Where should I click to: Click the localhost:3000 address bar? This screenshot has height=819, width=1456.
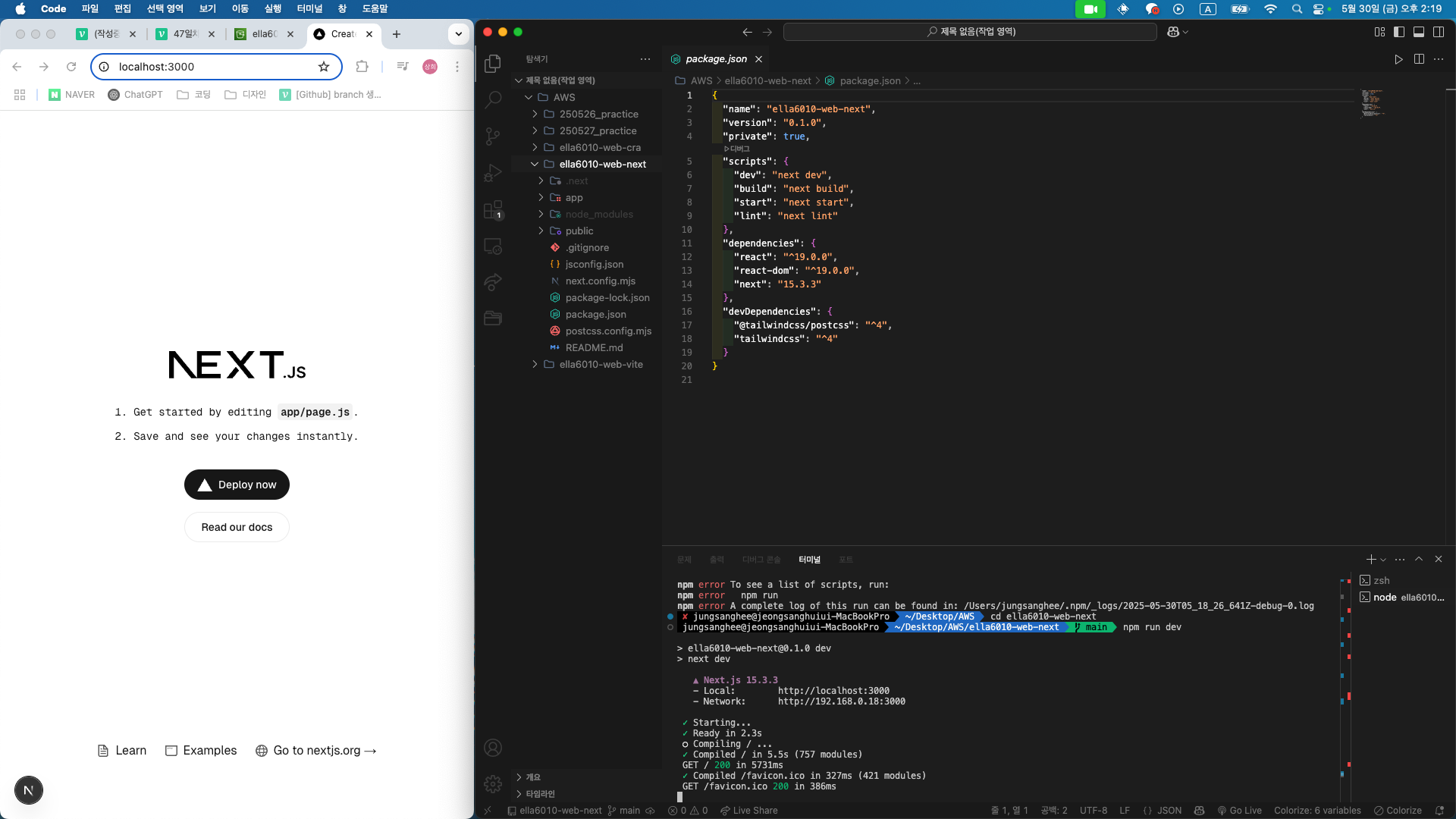coord(215,67)
